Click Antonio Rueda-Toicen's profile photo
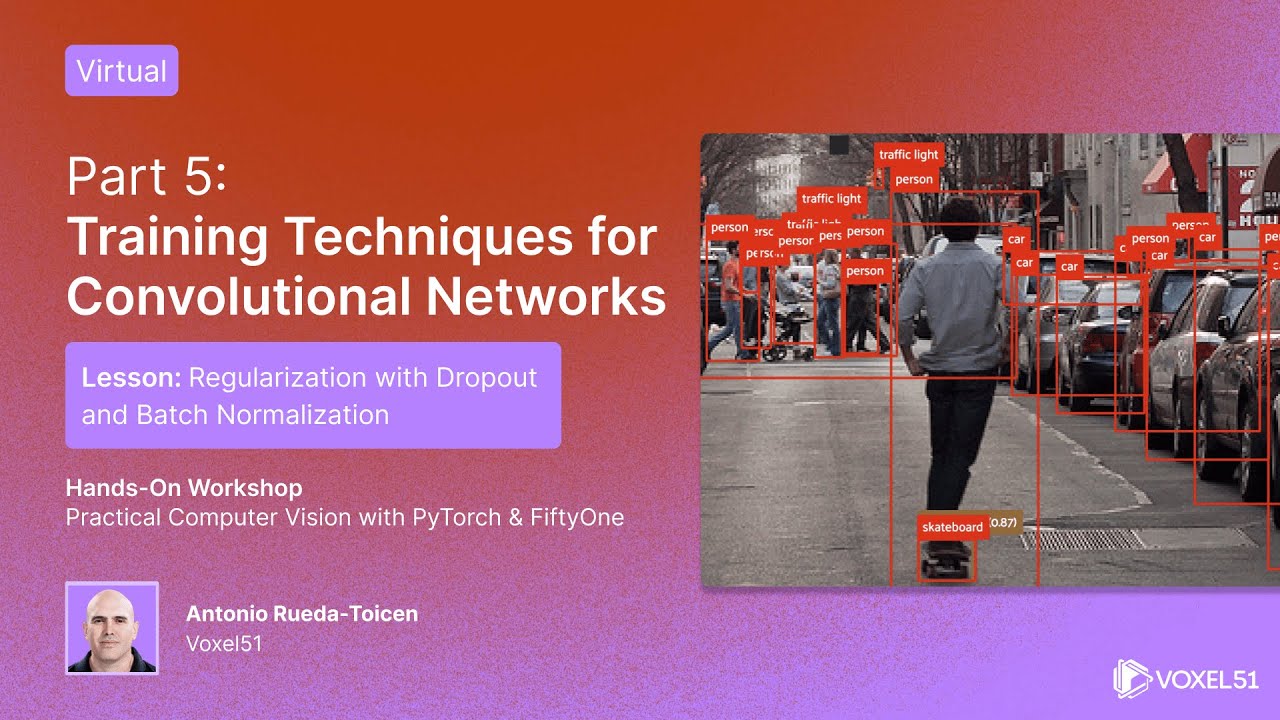 [x=112, y=628]
